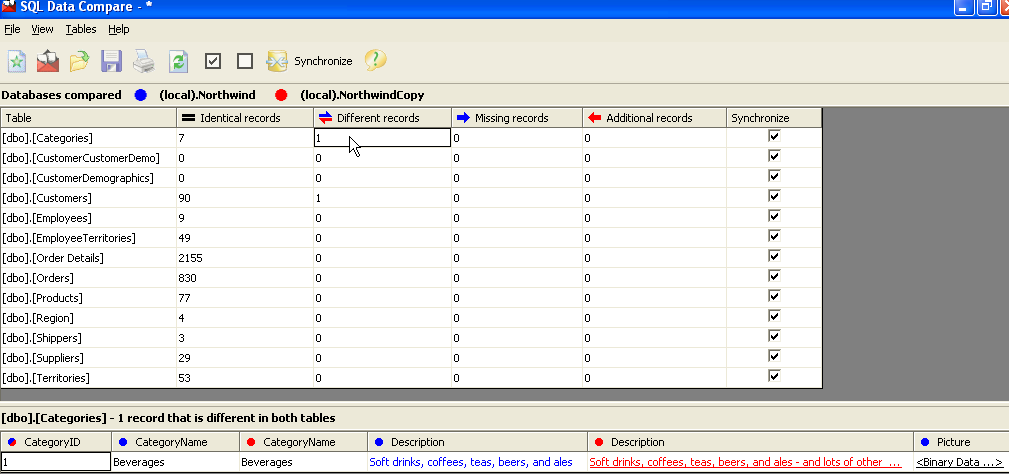
Task: Select the [dbo].[Order Details] row
Action: click(411, 258)
